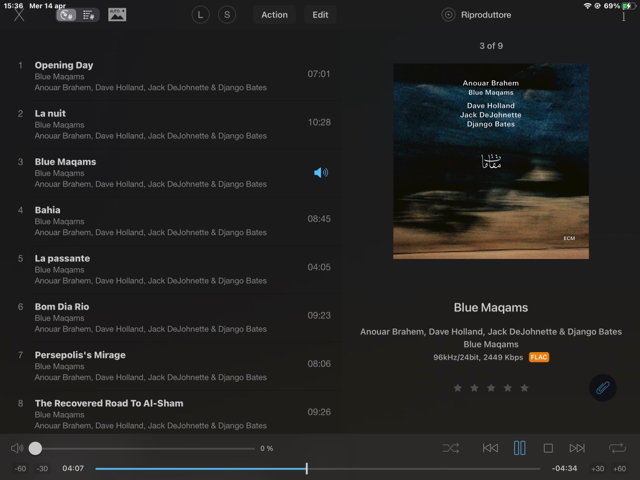This screenshot has height=480, width=640.
Task: Skip to next track
Action: click(x=577, y=448)
